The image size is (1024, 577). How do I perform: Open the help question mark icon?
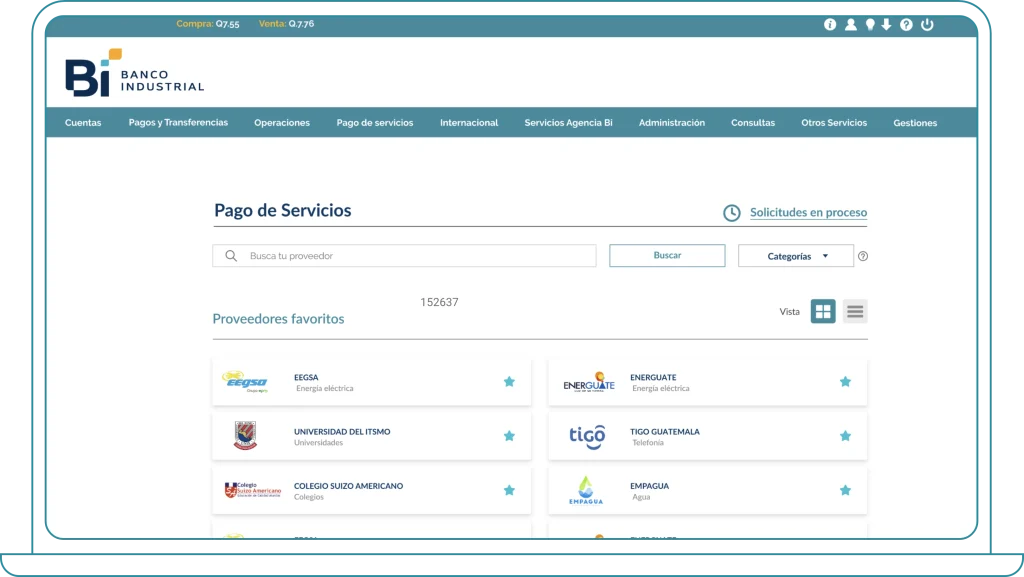coord(906,25)
